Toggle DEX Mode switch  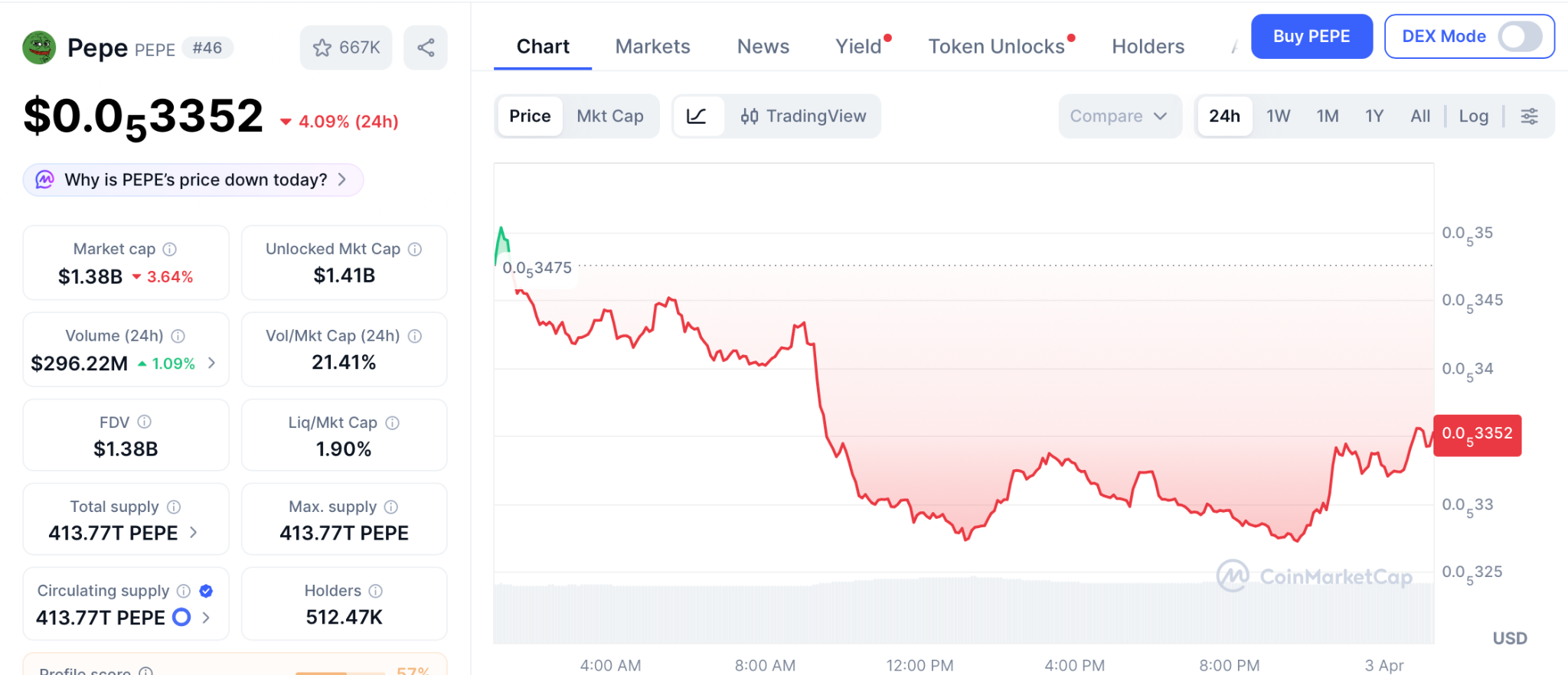[1520, 37]
